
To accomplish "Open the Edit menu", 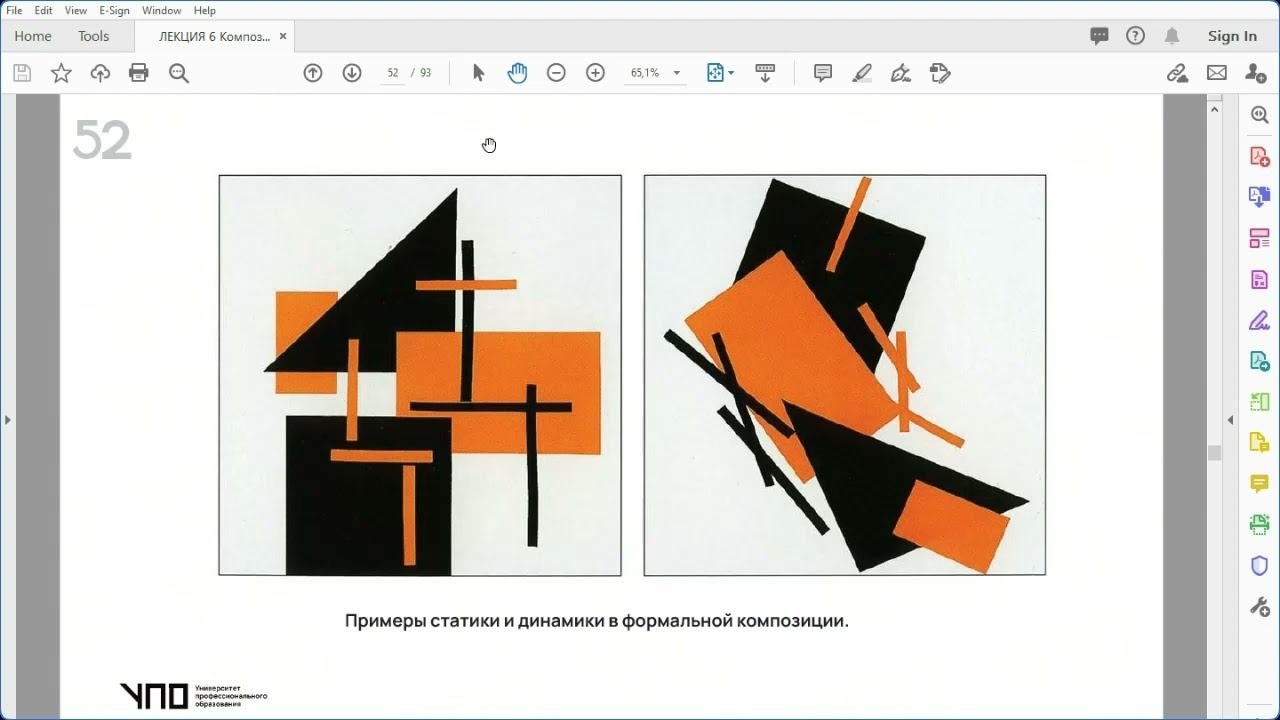I will [43, 10].
